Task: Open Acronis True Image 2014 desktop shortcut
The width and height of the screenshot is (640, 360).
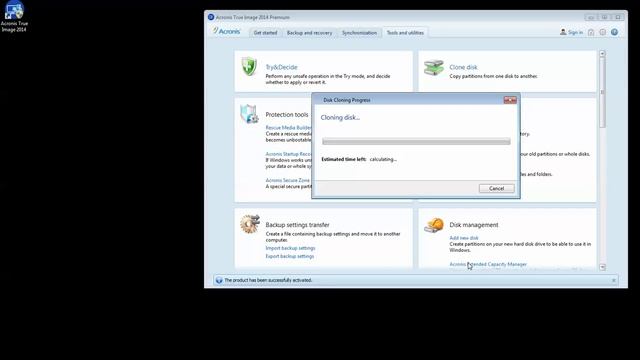Action: click(x=14, y=17)
